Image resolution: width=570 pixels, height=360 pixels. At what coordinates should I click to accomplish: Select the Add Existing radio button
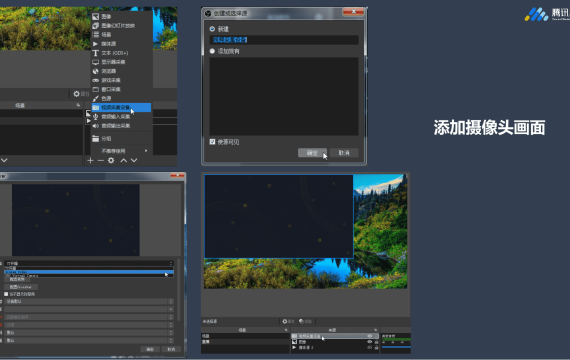click(x=212, y=51)
